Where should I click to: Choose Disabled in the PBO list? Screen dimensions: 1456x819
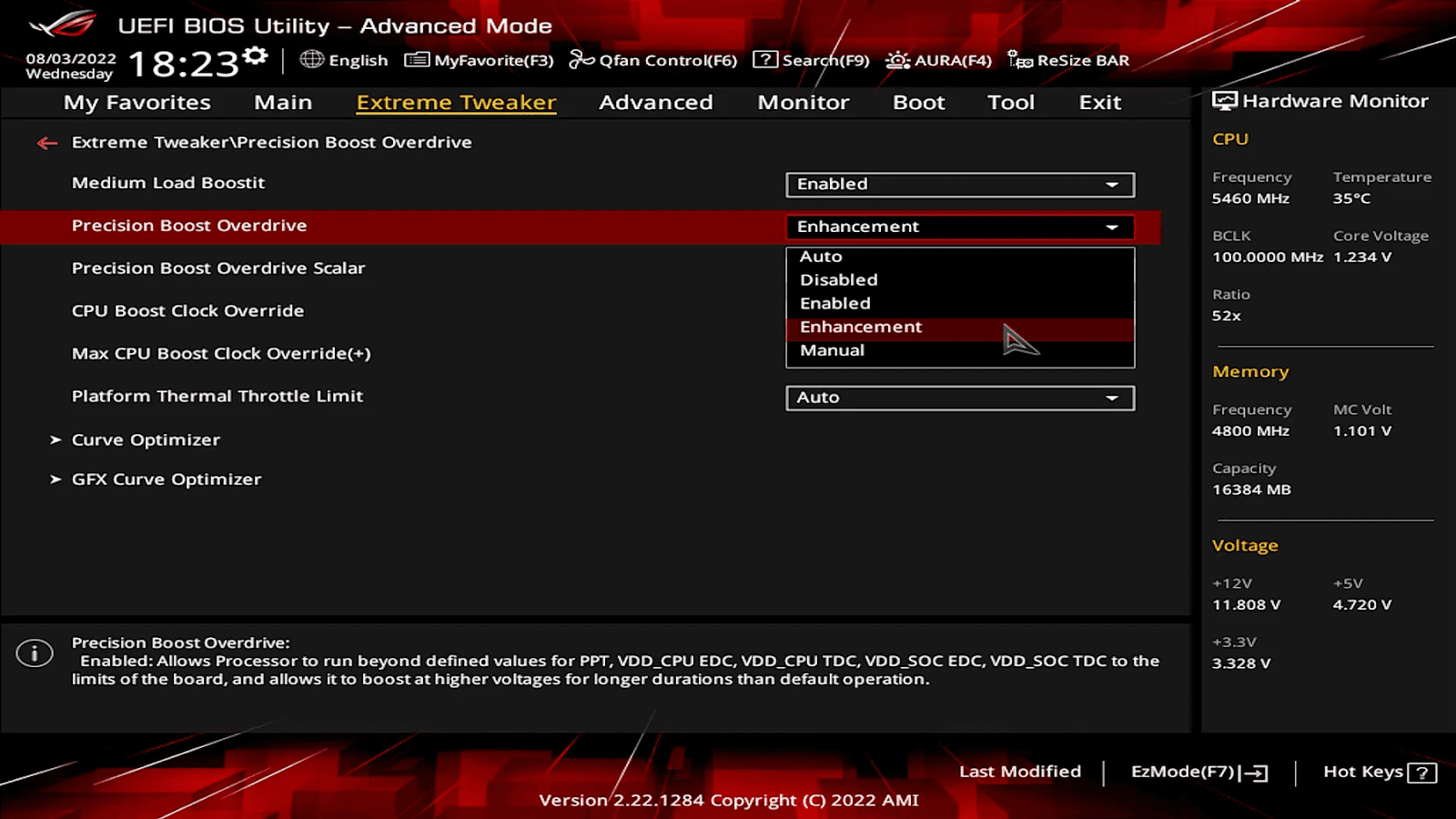tap(960, 280)
